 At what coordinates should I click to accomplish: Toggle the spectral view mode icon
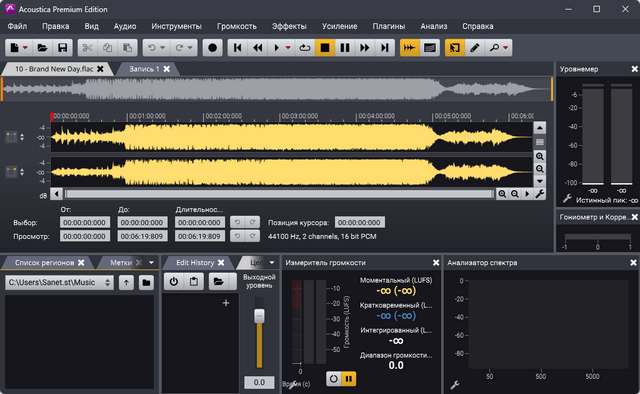430,48
